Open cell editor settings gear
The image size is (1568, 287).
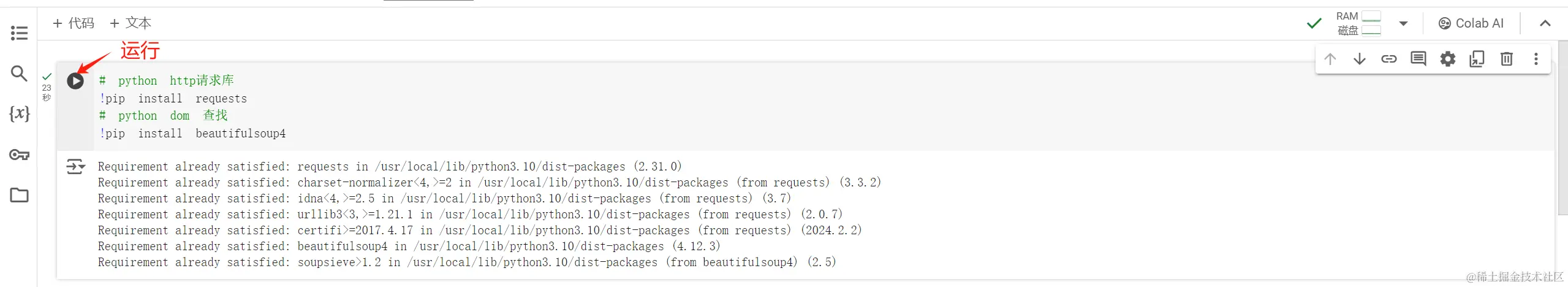point(1447,59)
